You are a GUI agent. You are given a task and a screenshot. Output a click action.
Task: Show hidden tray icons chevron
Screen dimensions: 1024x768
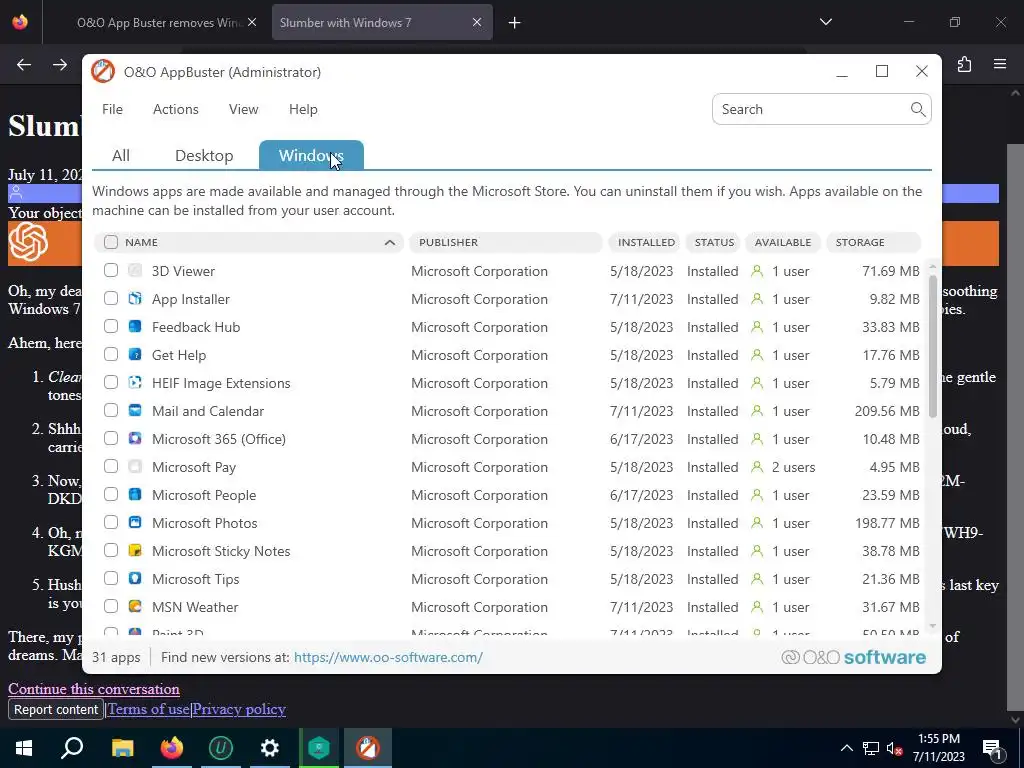tap(846, 748)
